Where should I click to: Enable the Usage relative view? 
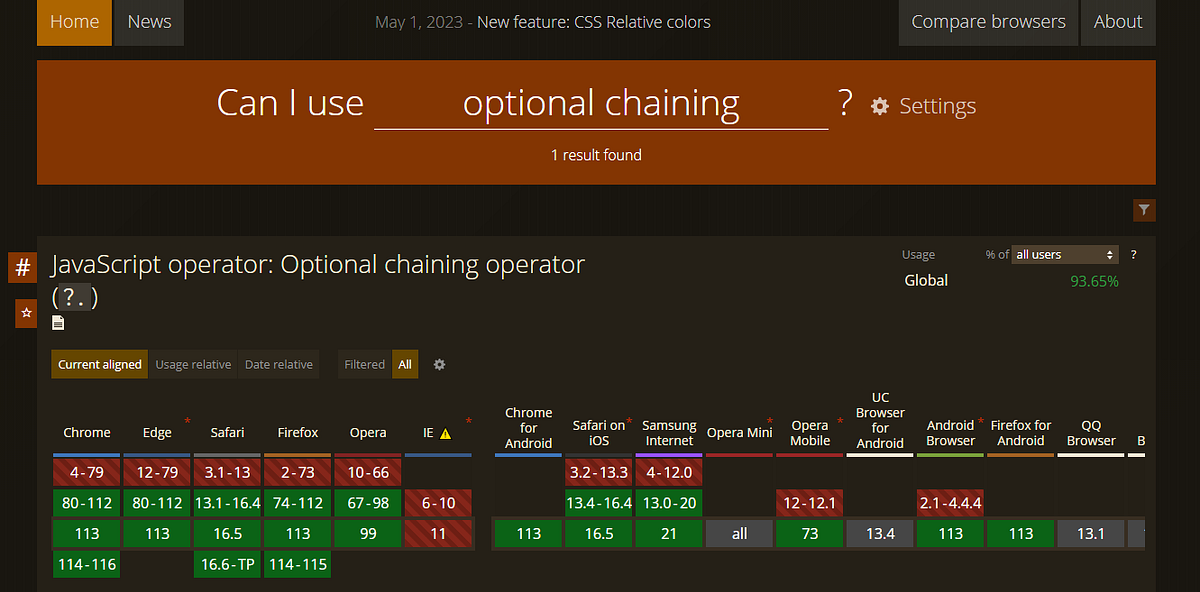(193, 364)
